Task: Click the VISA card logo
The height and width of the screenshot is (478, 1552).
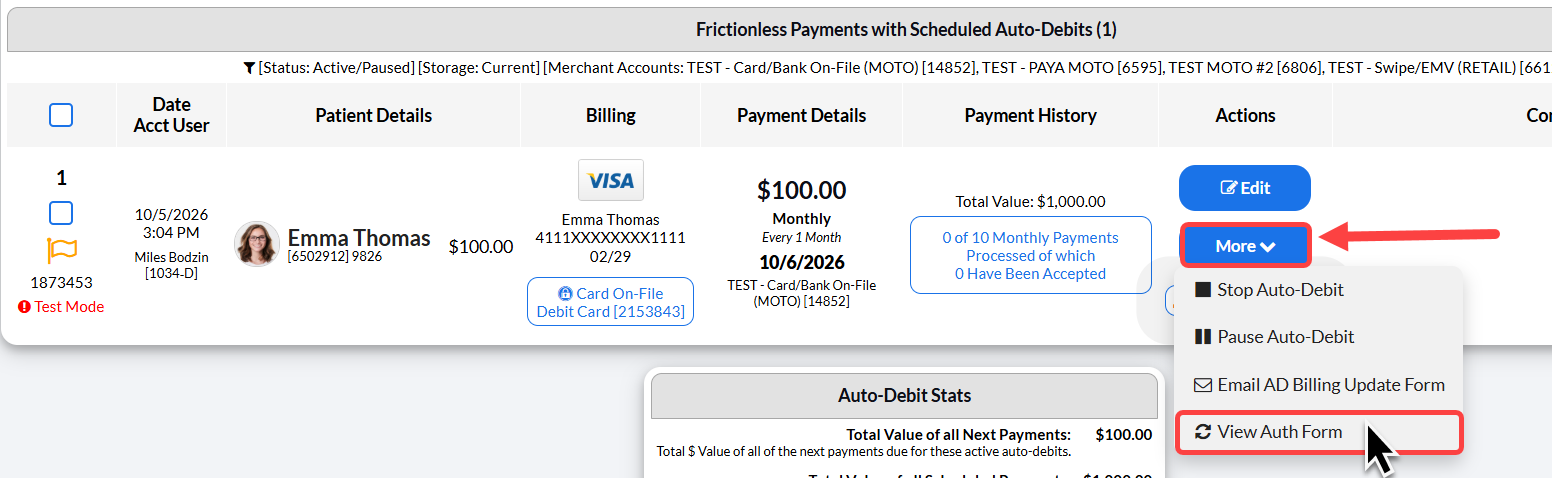Action: [611, 180]
